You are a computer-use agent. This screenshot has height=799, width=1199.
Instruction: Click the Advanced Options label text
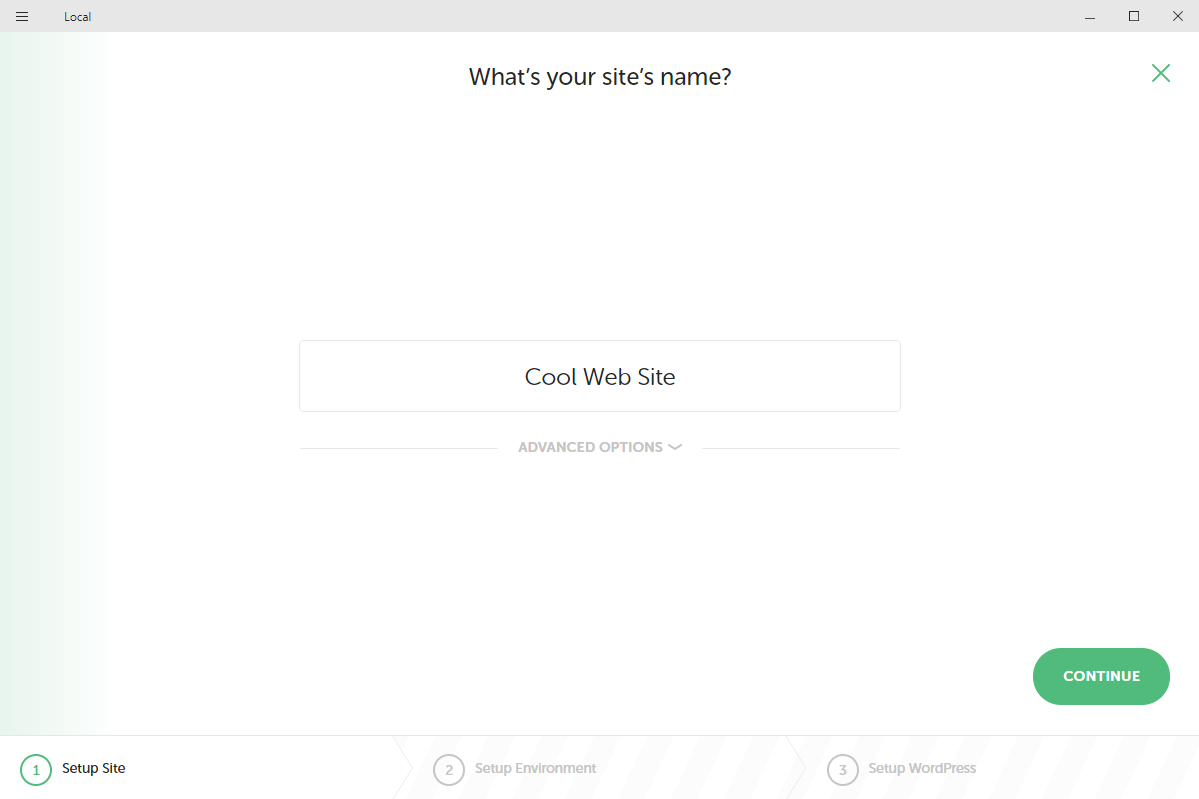590,447
